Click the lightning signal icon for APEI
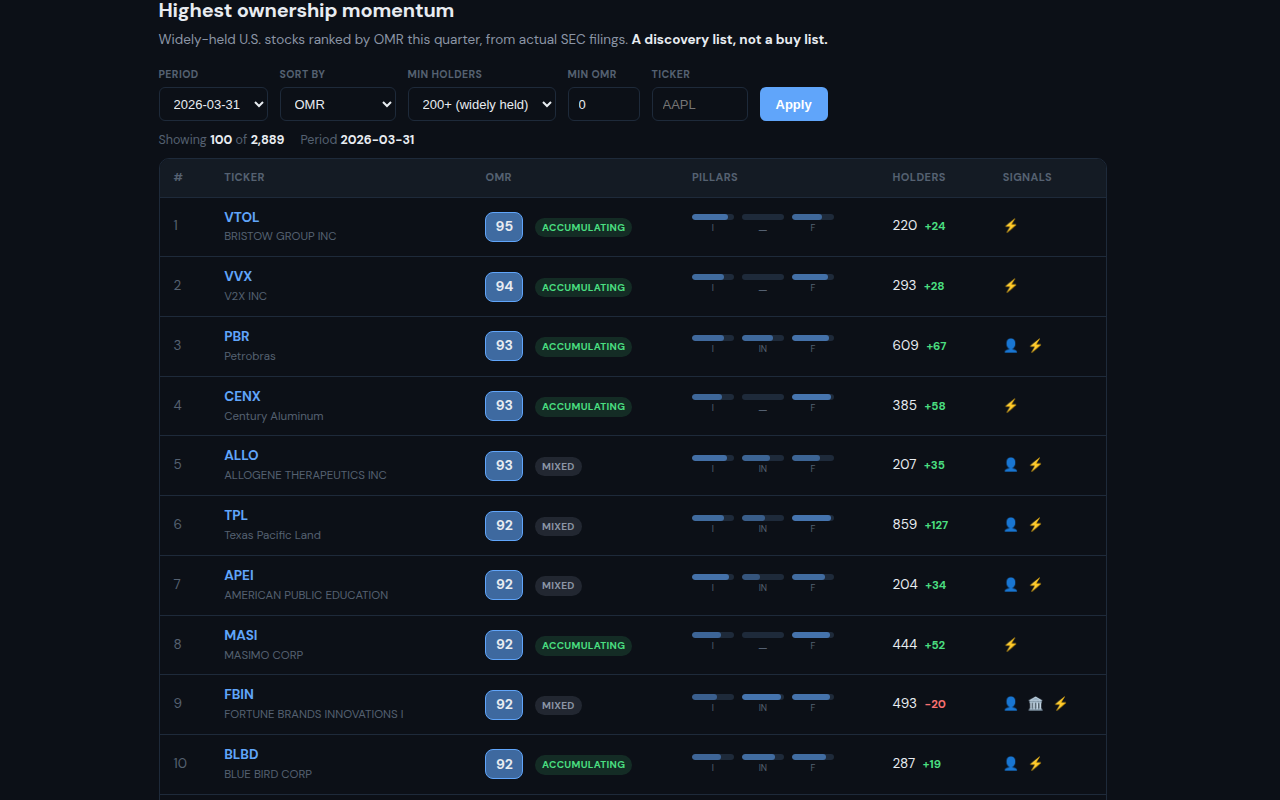Screen dimensions: 1280x800 tap(1035, 584)
